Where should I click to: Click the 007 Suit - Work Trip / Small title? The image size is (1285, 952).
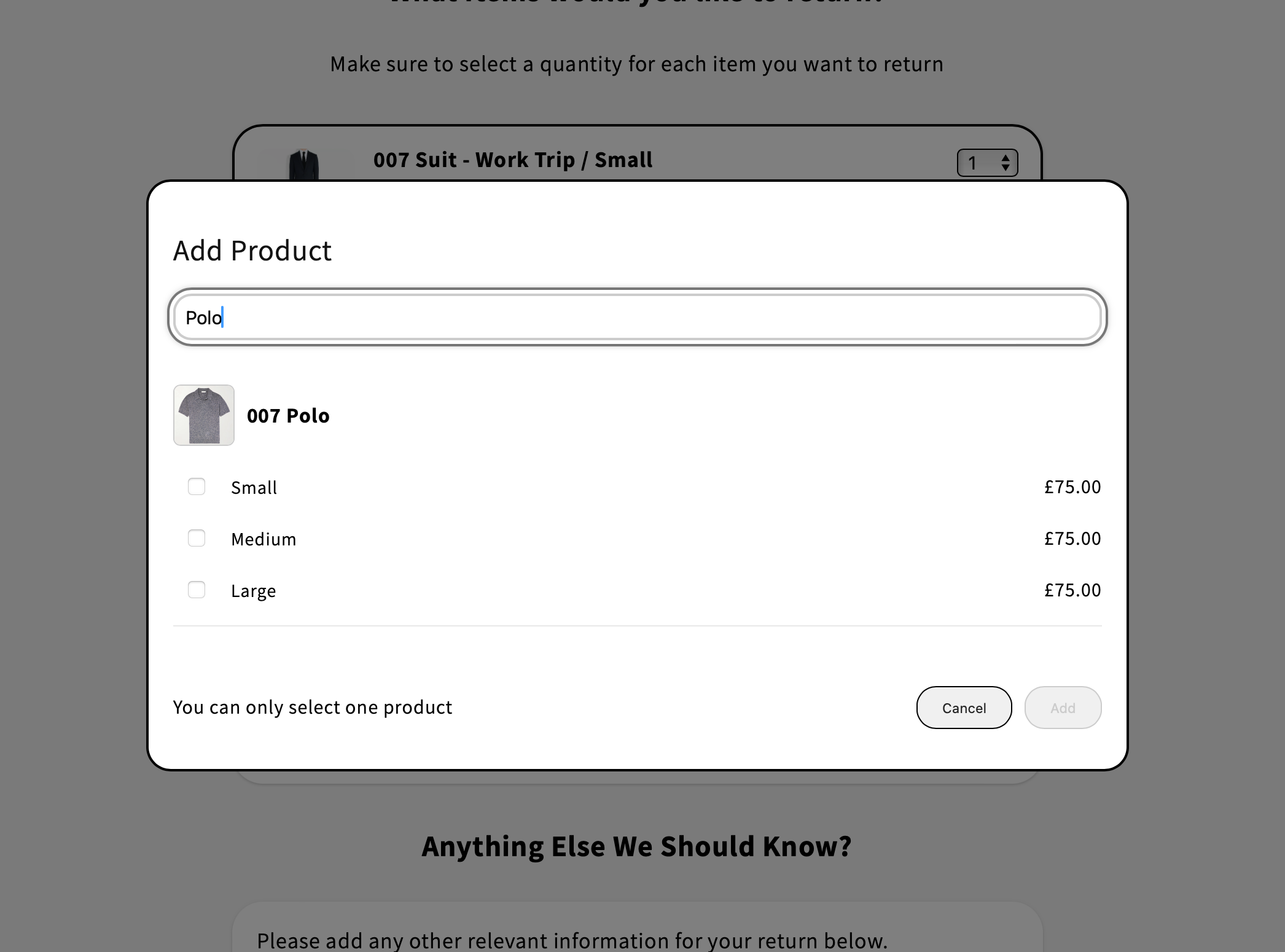[513, 160]
